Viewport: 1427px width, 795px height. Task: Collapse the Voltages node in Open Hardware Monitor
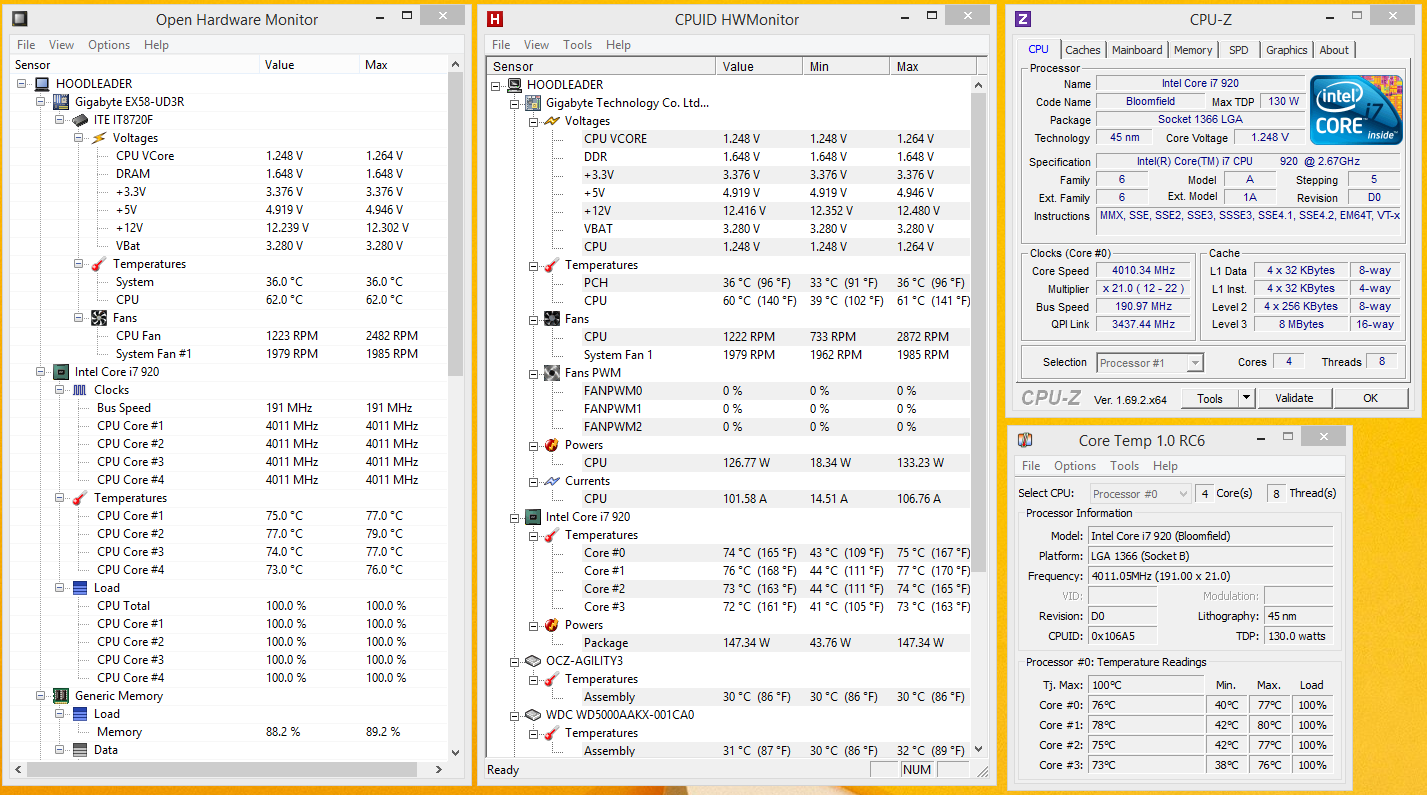[x=78, y=138]
